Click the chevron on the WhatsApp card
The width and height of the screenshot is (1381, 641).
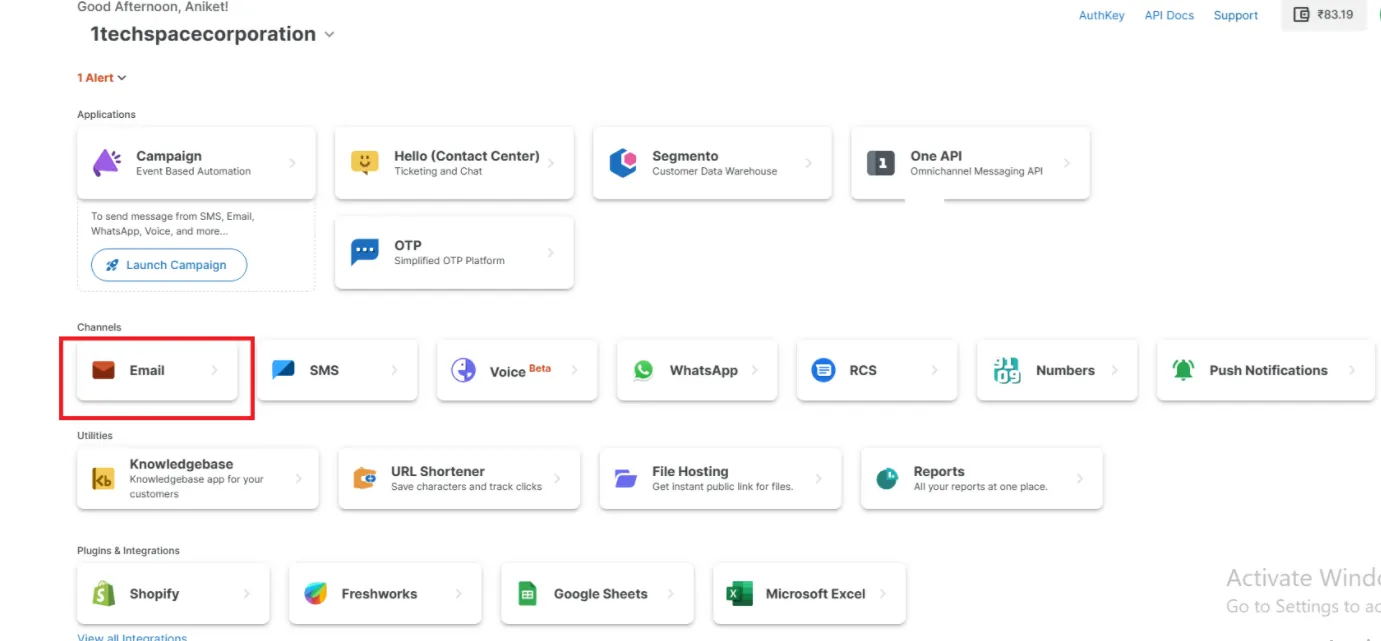tap(754, 370)
